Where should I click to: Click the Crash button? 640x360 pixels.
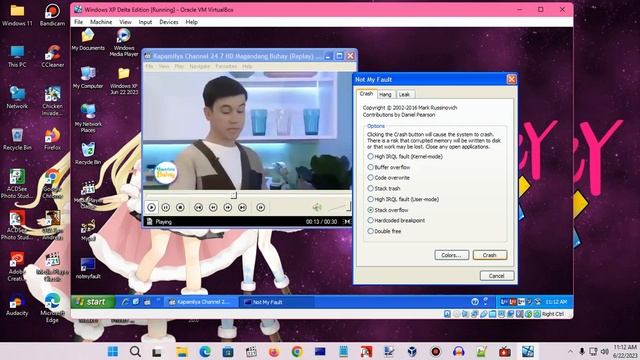pyautogui.click(x=490, y=255)
